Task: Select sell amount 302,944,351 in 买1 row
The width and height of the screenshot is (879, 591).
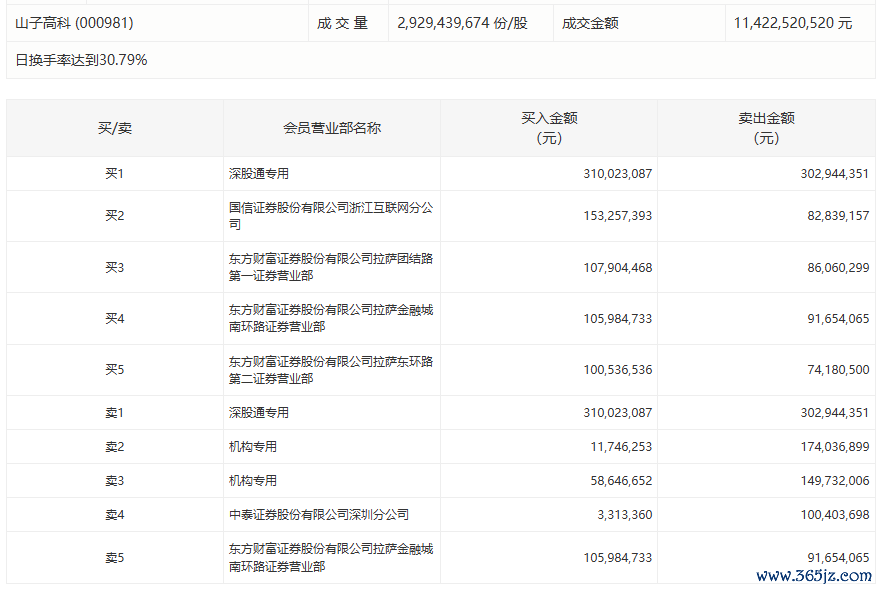Action: (x=835, y=174)
